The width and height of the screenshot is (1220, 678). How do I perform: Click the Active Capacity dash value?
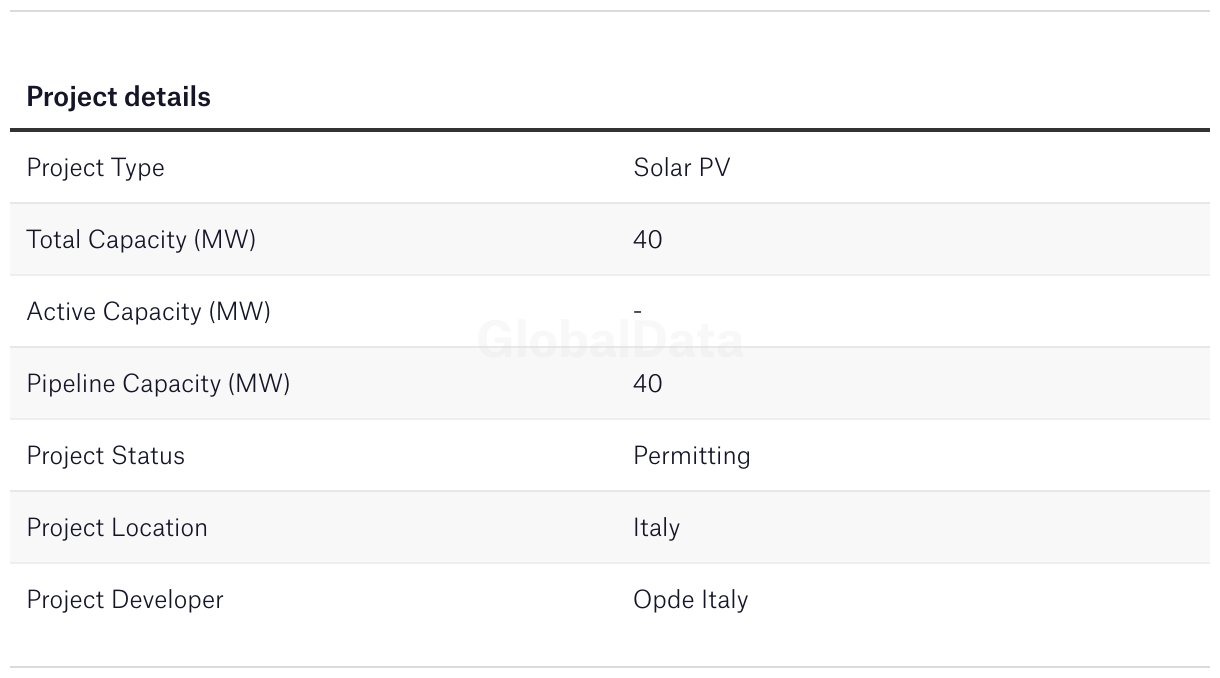click(638, 312)
